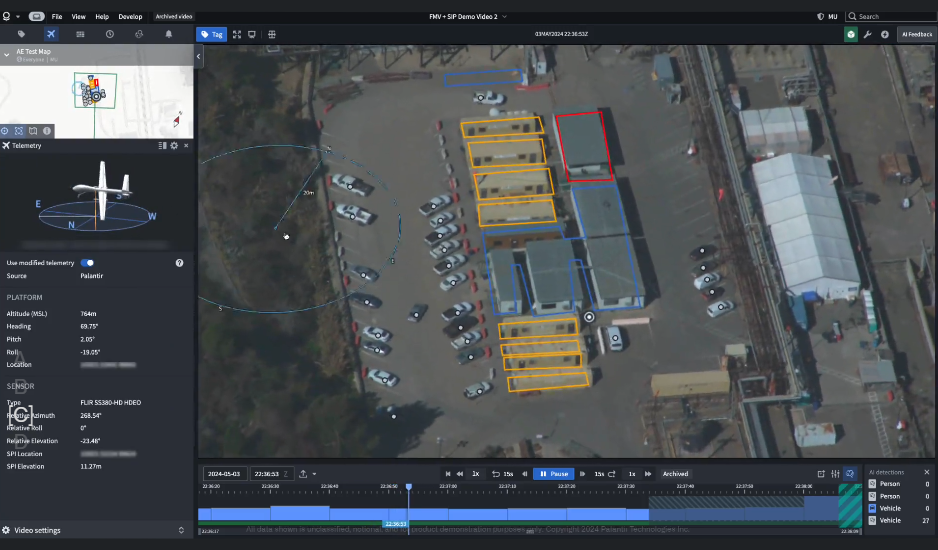Click the Telemetry panel layout columns icon
The width and height of the screenshot is (938, 550).
click(162, 145)
